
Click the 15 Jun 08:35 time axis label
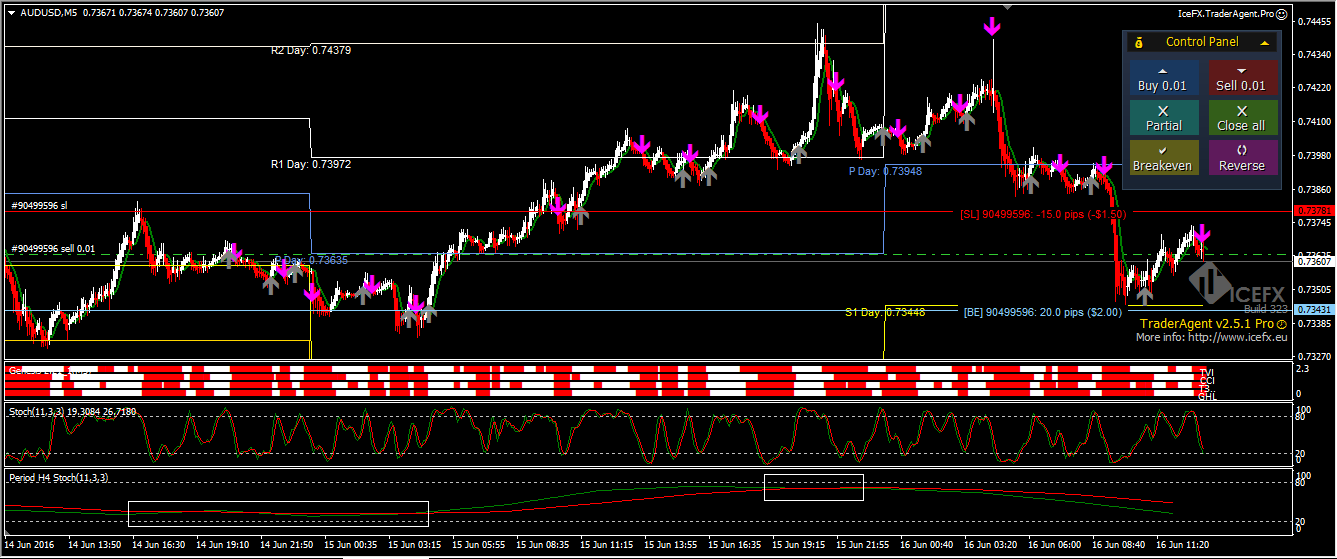(542, 546)
